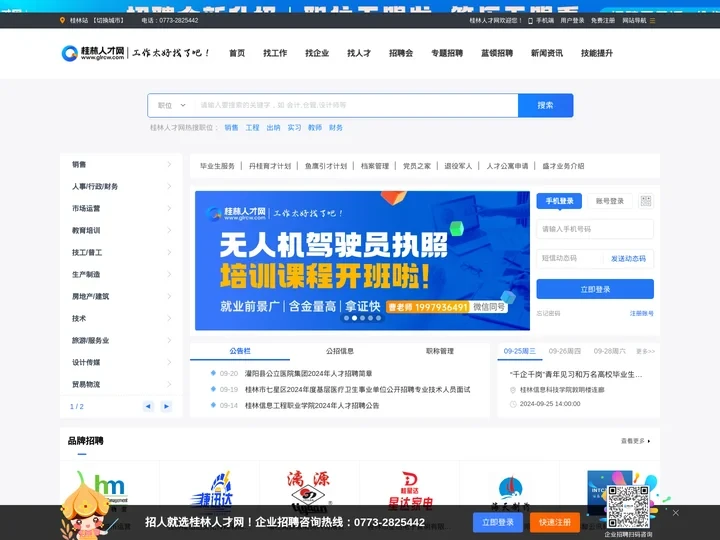Focus the phone number input field
The width and height of the screenshot is (720, 540).
click(x=595, y=229)
